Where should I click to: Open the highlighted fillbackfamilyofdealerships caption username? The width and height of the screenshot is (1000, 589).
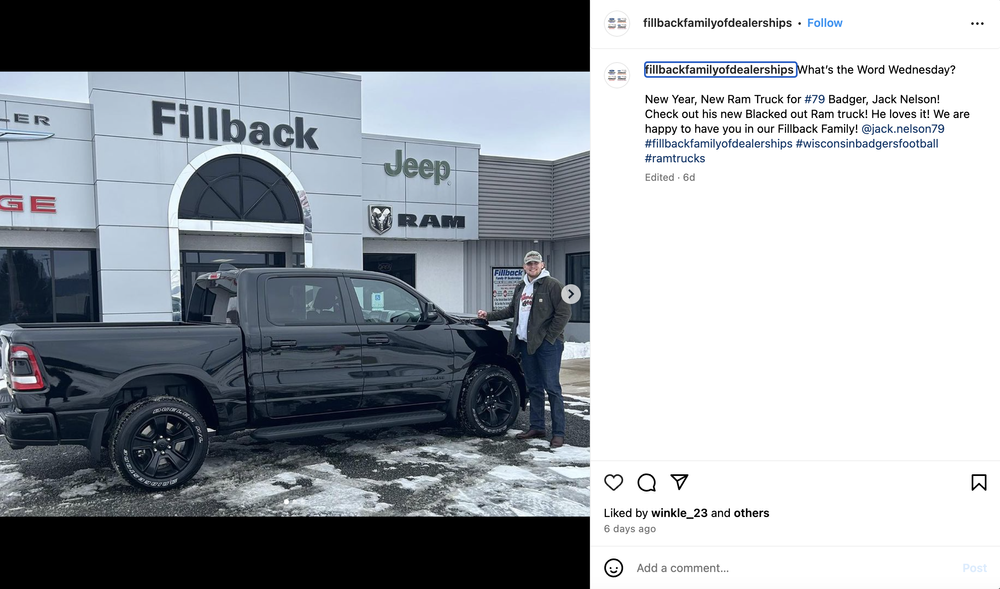(x=720, y=69)
